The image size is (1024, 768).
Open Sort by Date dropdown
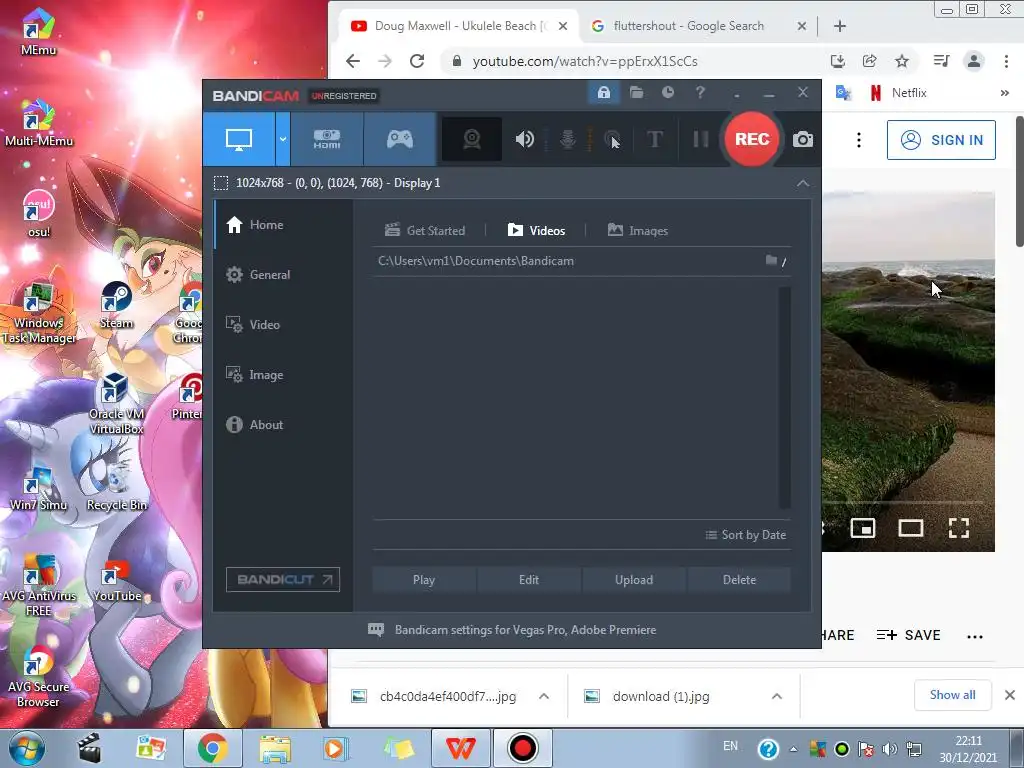[x=746, y=535]
